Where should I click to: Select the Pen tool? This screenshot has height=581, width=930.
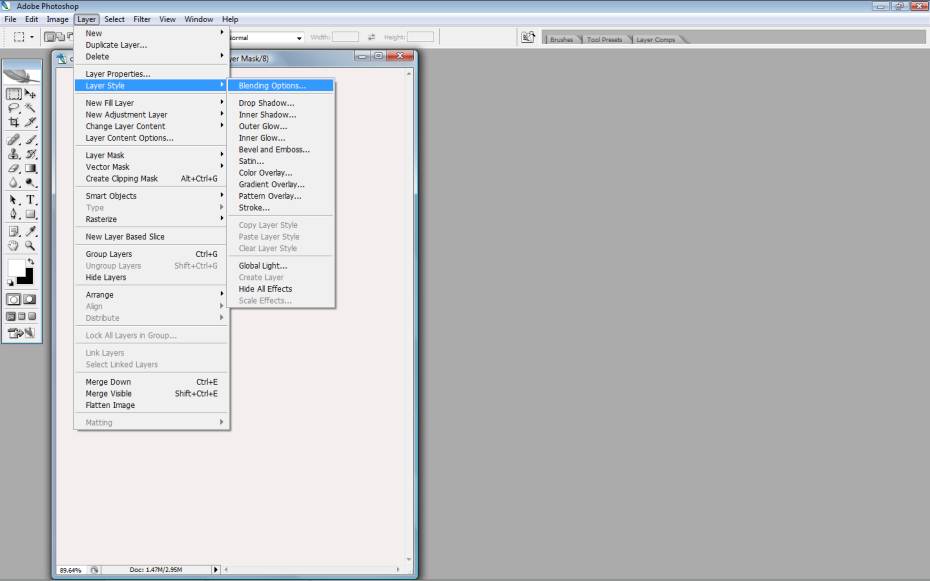(x=14, y=214)
